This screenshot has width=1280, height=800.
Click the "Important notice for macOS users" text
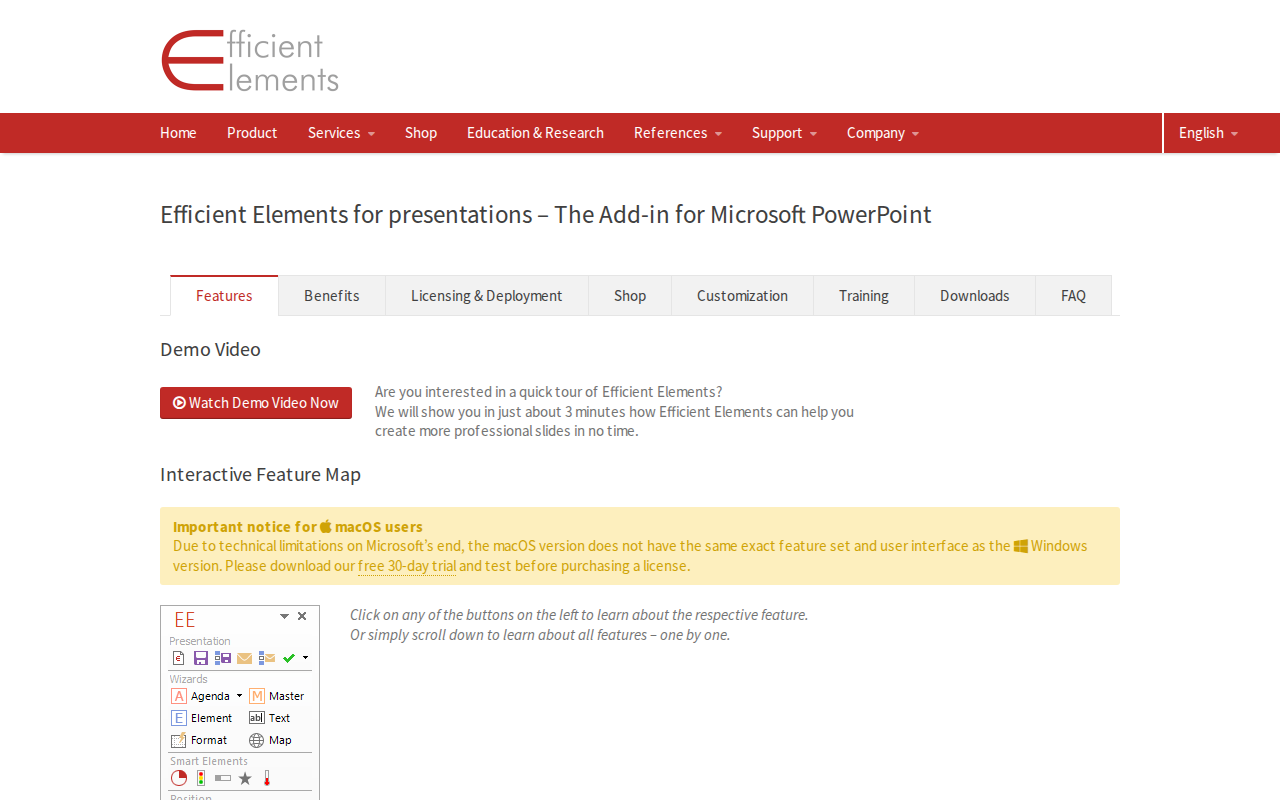(x=298, y=527)
